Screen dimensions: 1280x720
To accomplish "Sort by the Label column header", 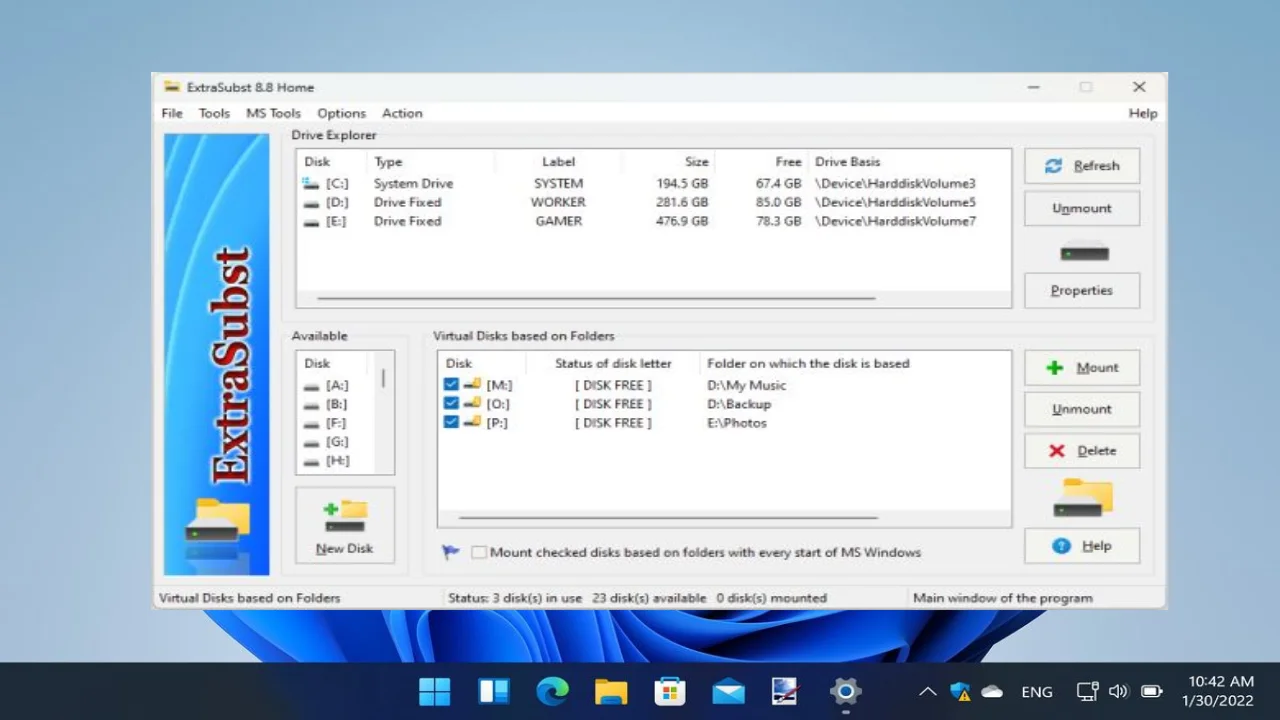I will coord(558,161).
